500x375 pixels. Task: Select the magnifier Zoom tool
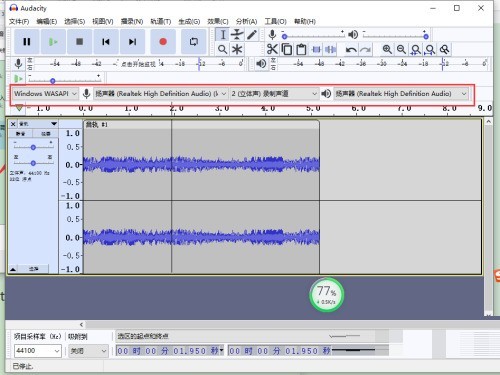223,49
